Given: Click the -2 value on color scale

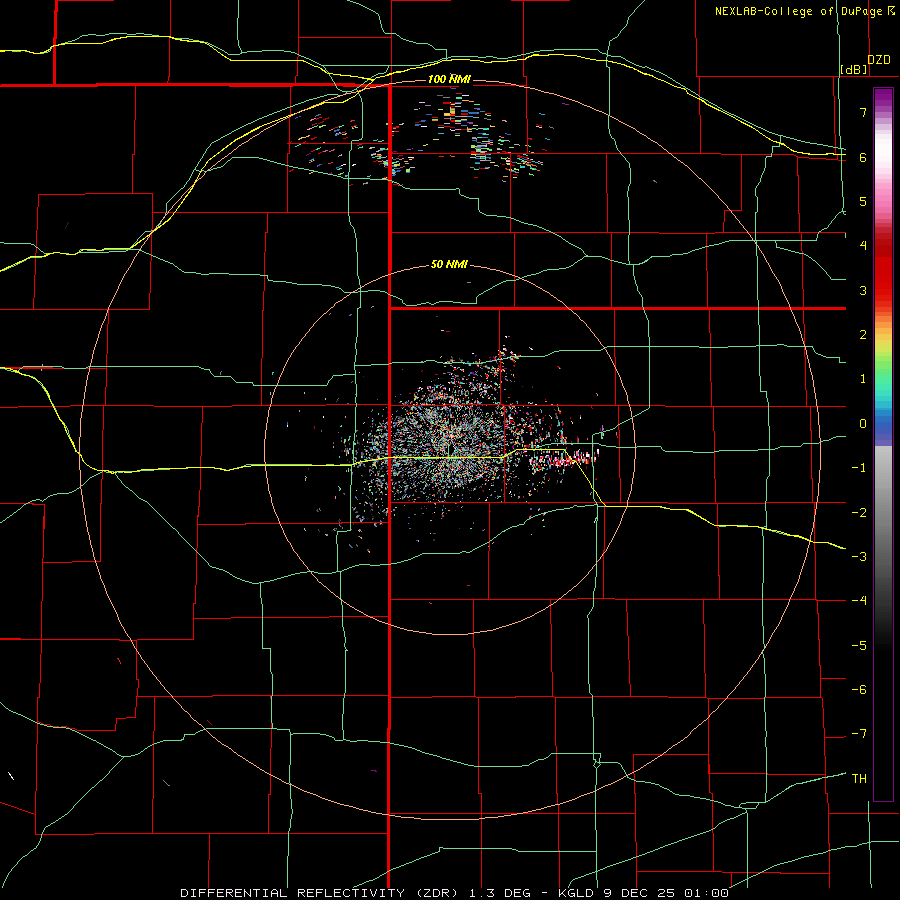Looking at the screenshot, I should [x=859, y=512].
